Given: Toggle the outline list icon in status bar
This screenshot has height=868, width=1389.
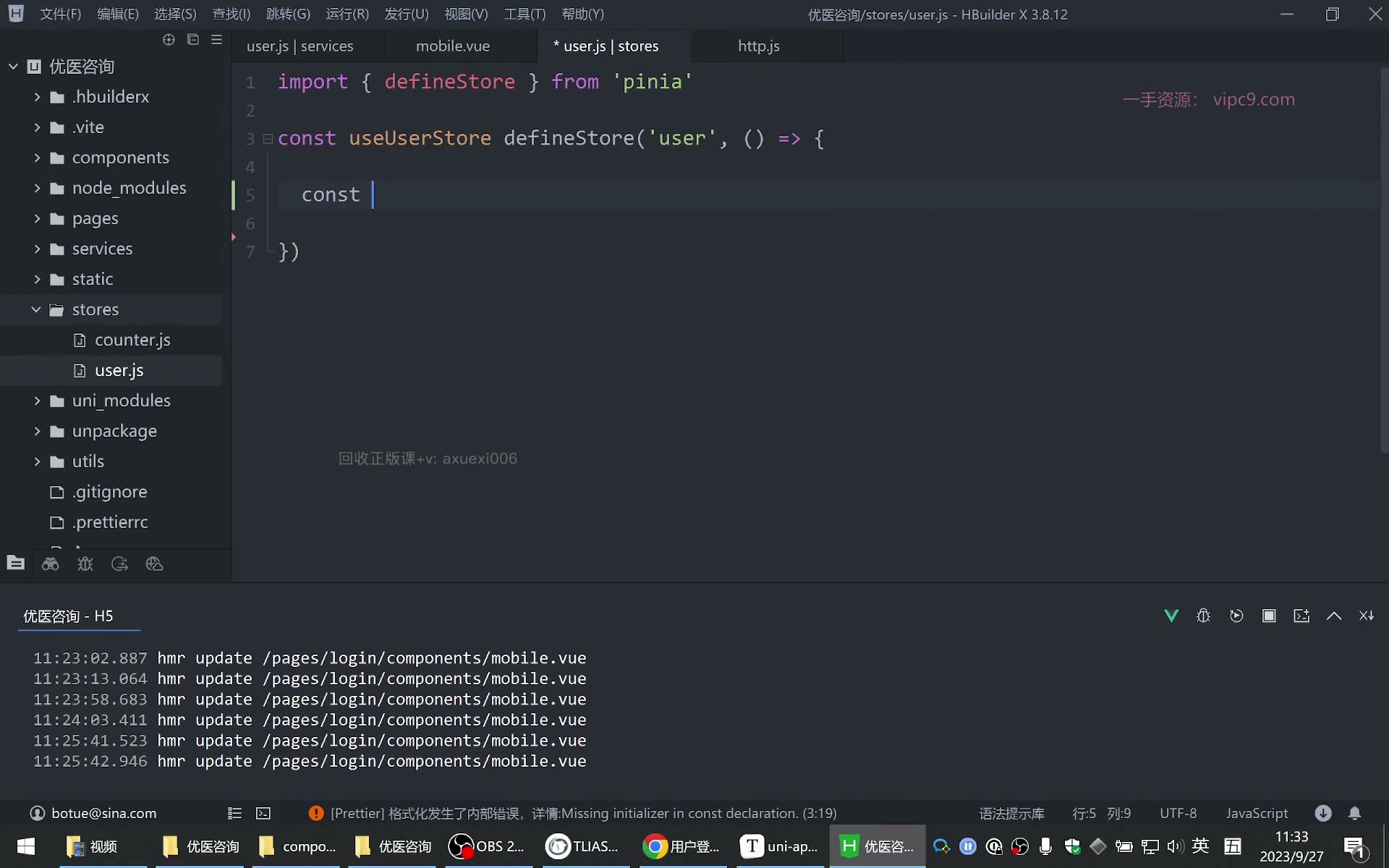Looking at the screenshot, I should pyautogui.click(x=234, y=813).
